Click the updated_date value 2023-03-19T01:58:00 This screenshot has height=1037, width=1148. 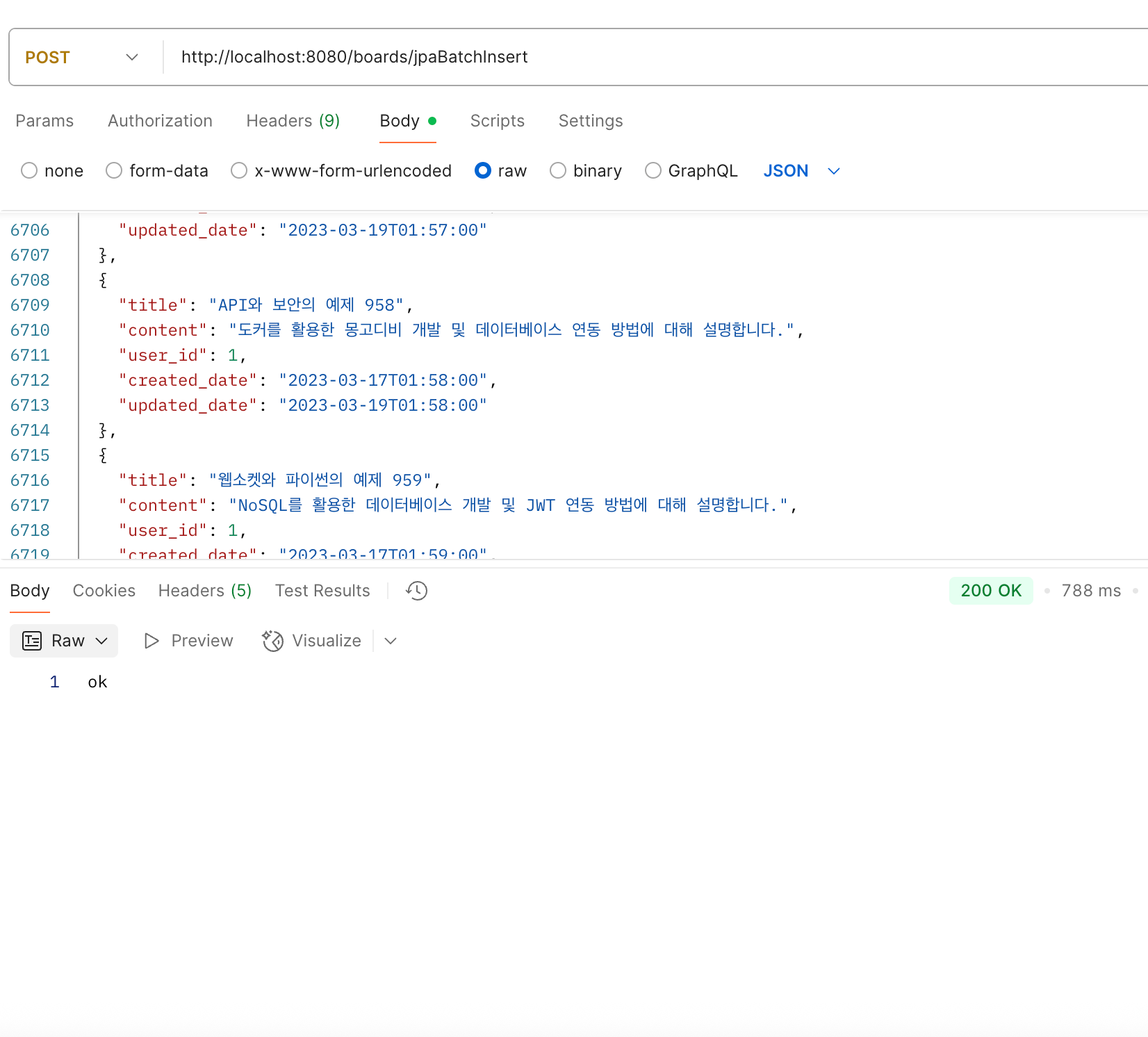click(x=383, y=405)
